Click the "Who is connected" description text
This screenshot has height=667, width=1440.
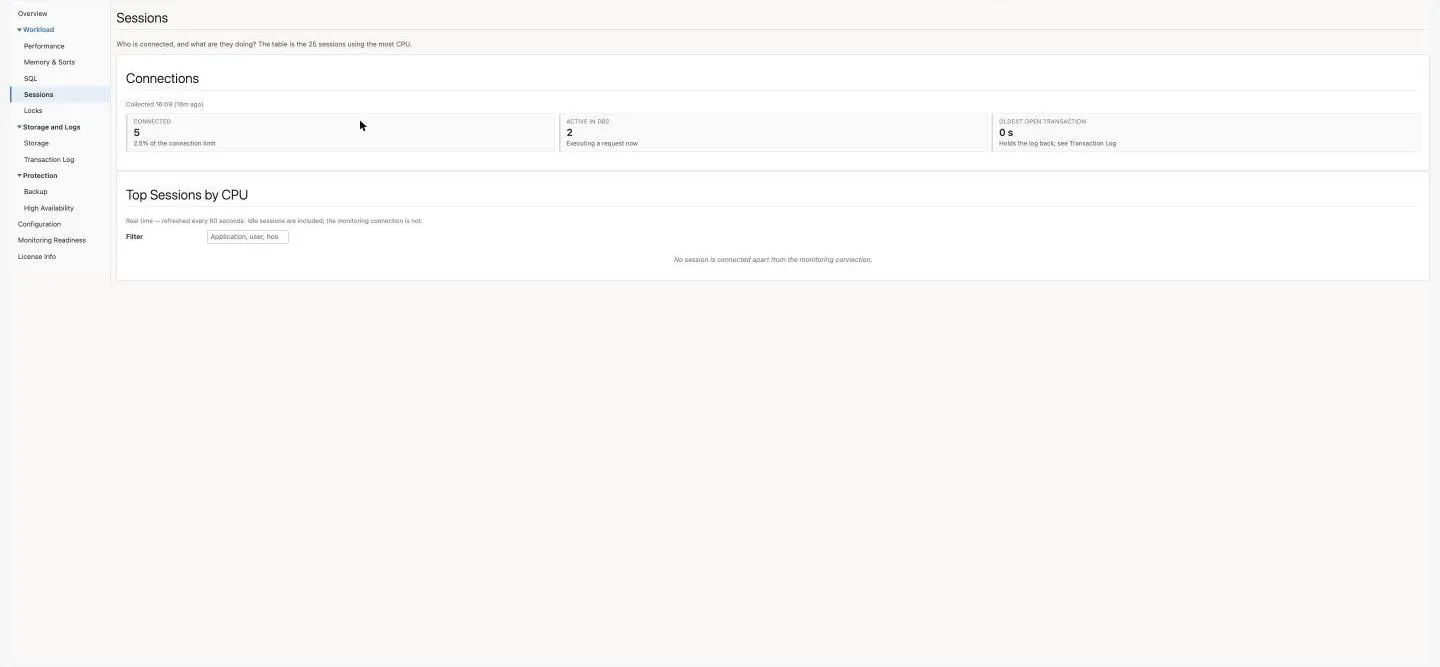pyautogui.click(x=264, y=44)
